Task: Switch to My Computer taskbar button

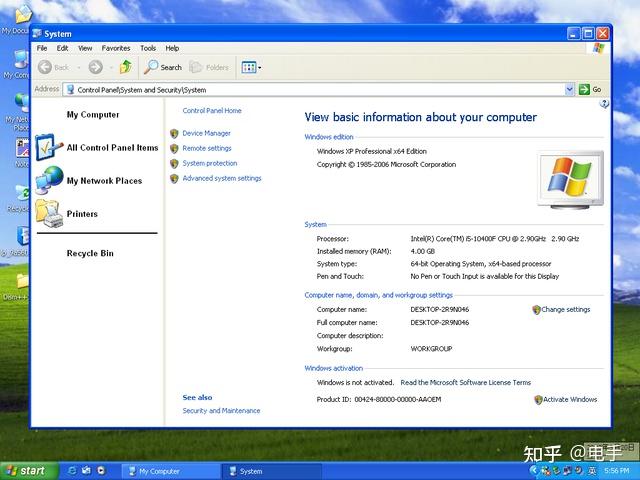Action: coord(171,471)
